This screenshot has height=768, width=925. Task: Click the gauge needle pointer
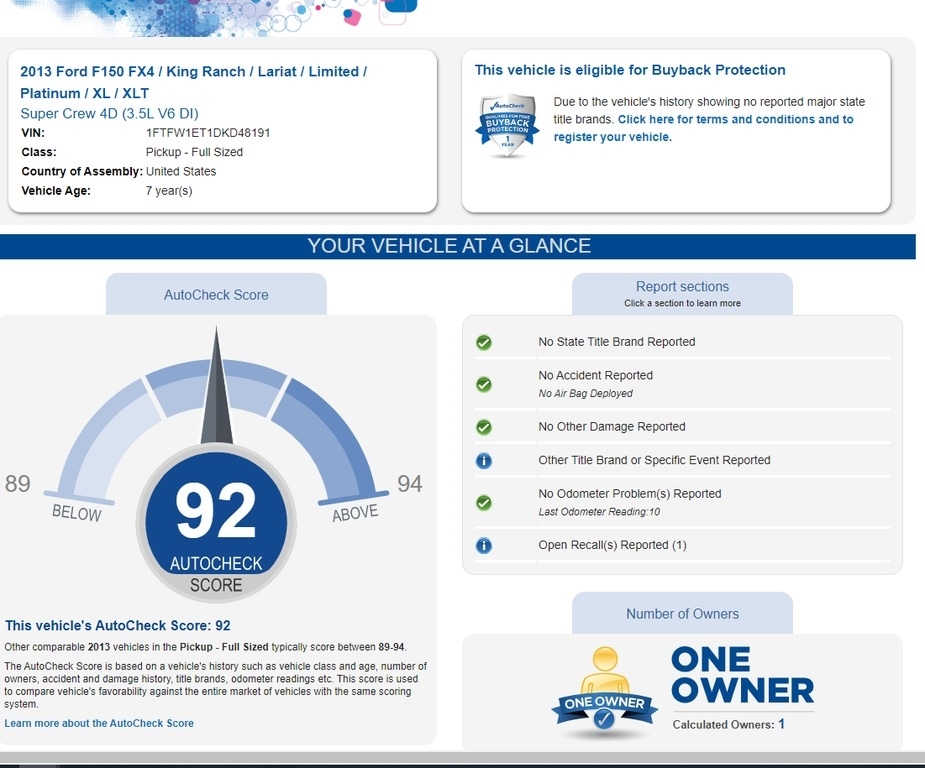[217, 386]
